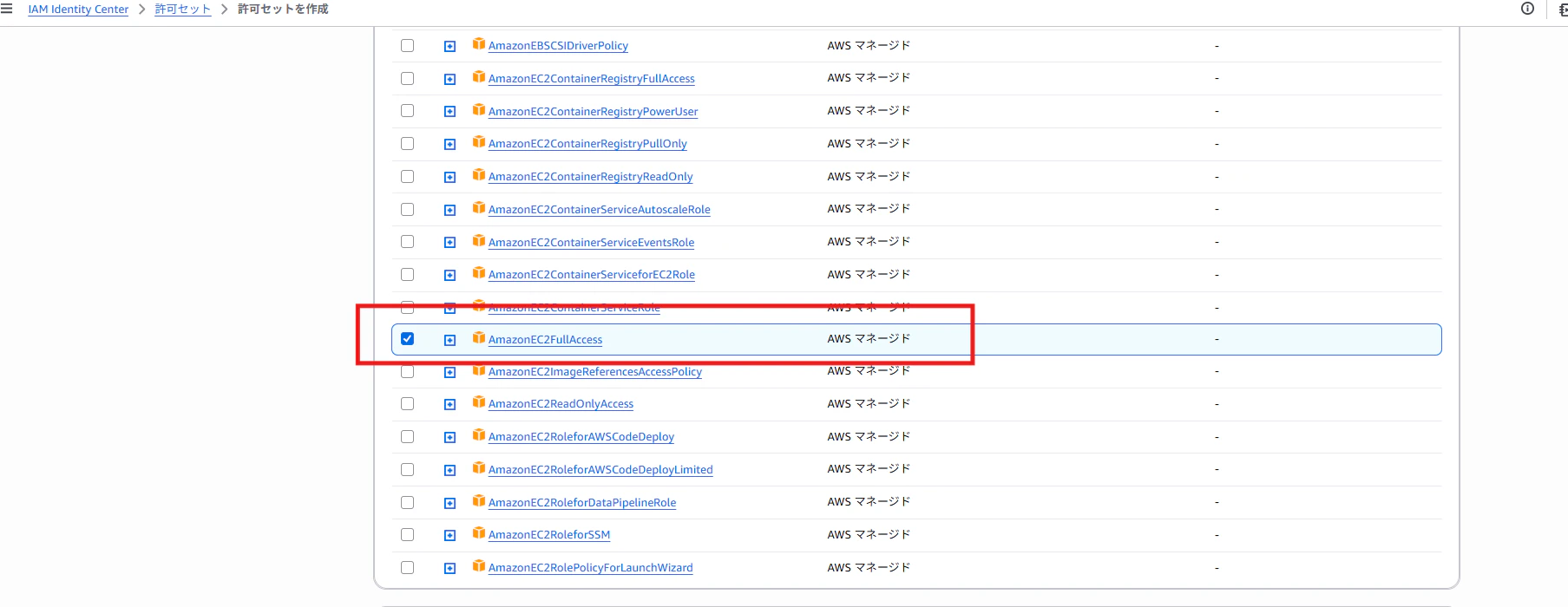Expand the AmazonEC2ContainerServiceEventsRole row
Screen dimensions: 1568x607
449,243
